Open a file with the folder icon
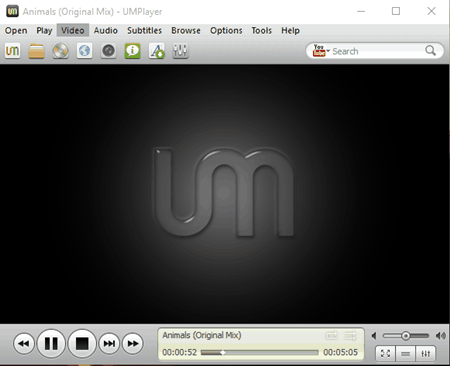450x366 pixels. coord(36,51)
